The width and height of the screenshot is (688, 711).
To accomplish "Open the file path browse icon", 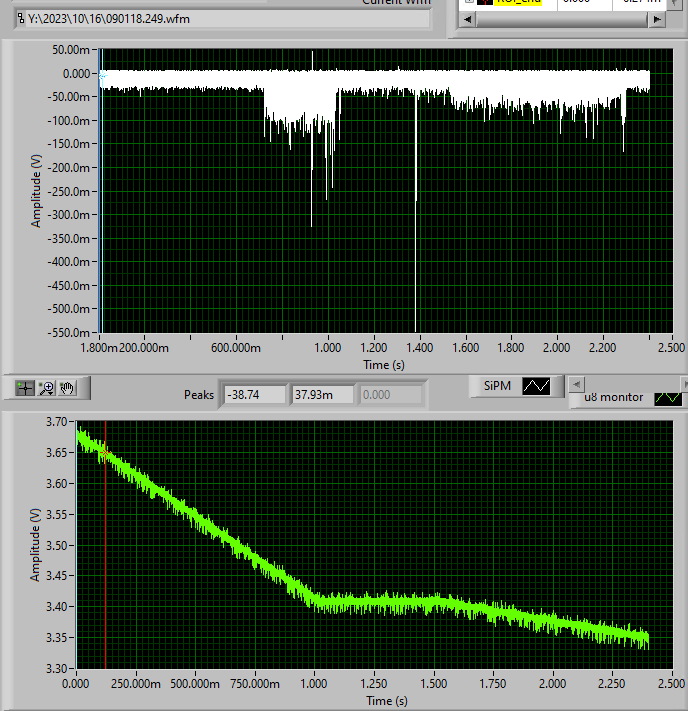I will click(21, 19).
